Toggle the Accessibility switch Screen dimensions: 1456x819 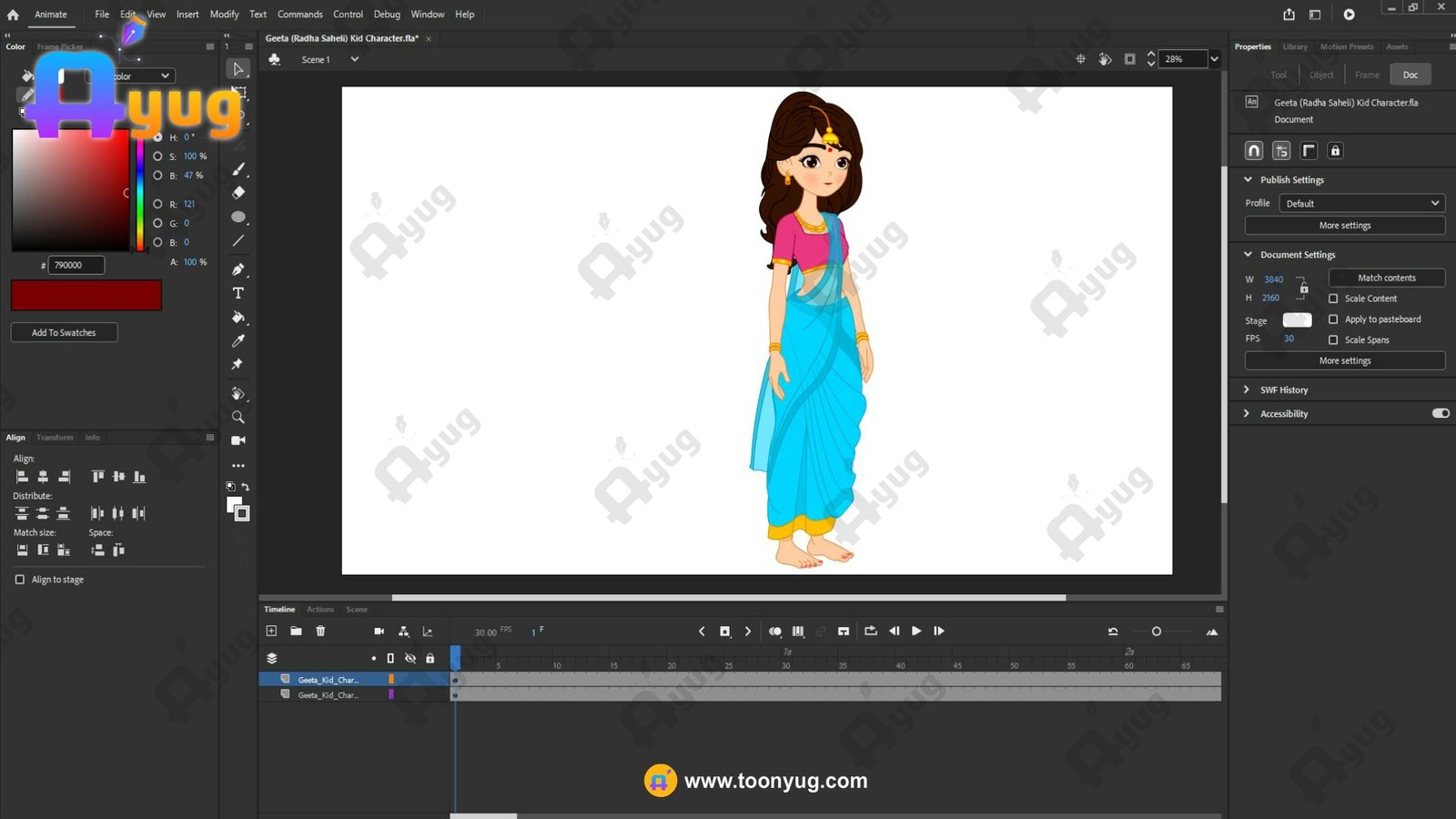coord(1441,413)
